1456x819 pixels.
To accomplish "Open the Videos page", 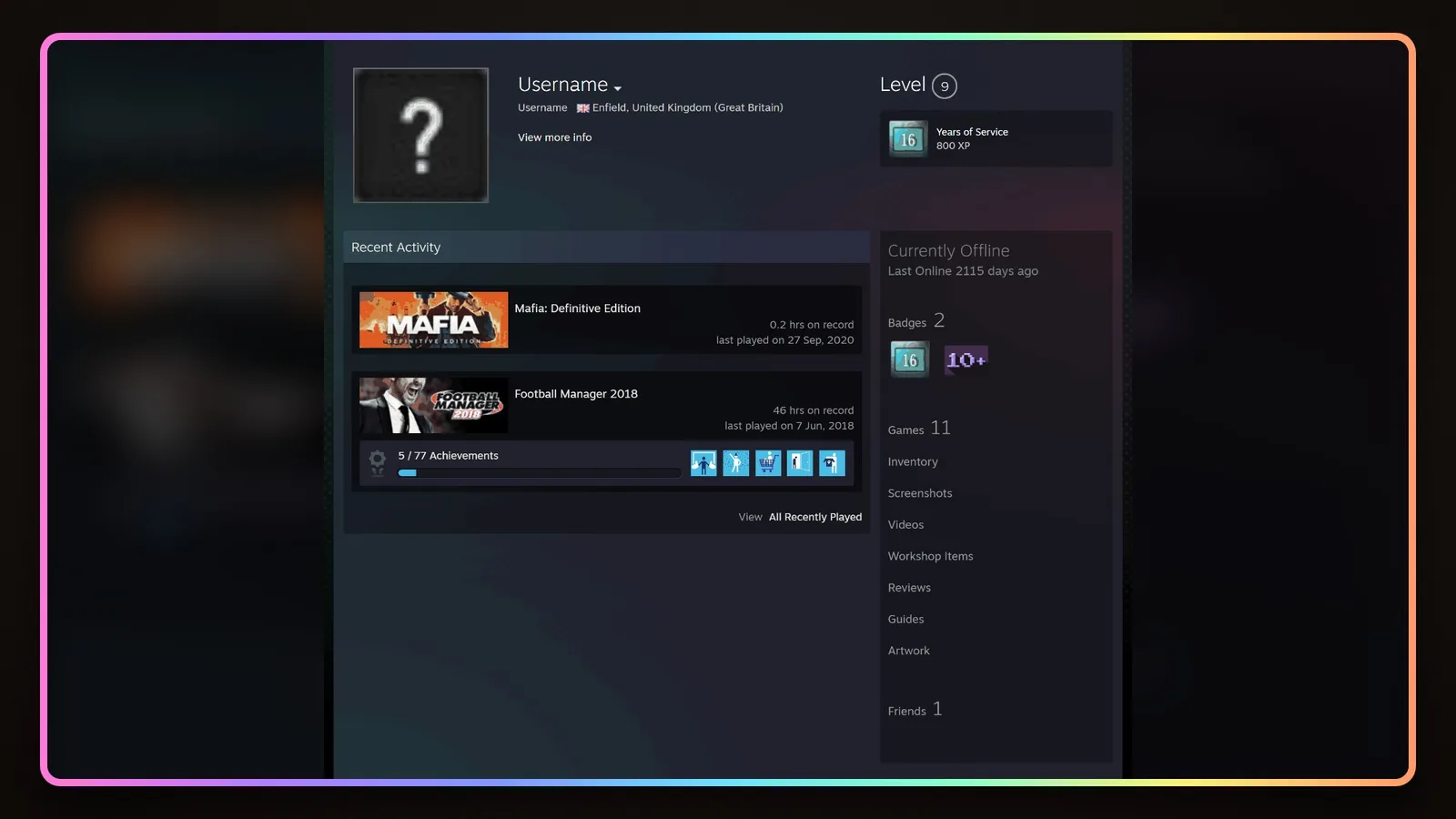I will 905,525.
